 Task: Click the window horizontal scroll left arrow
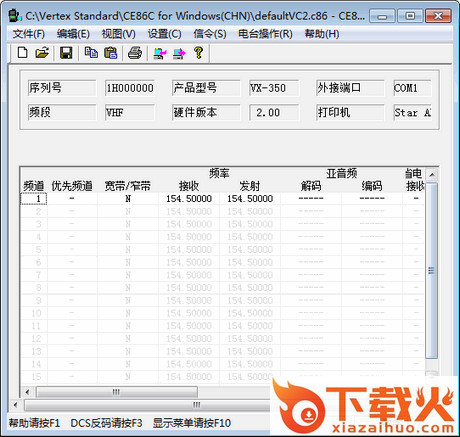point(15,405)
